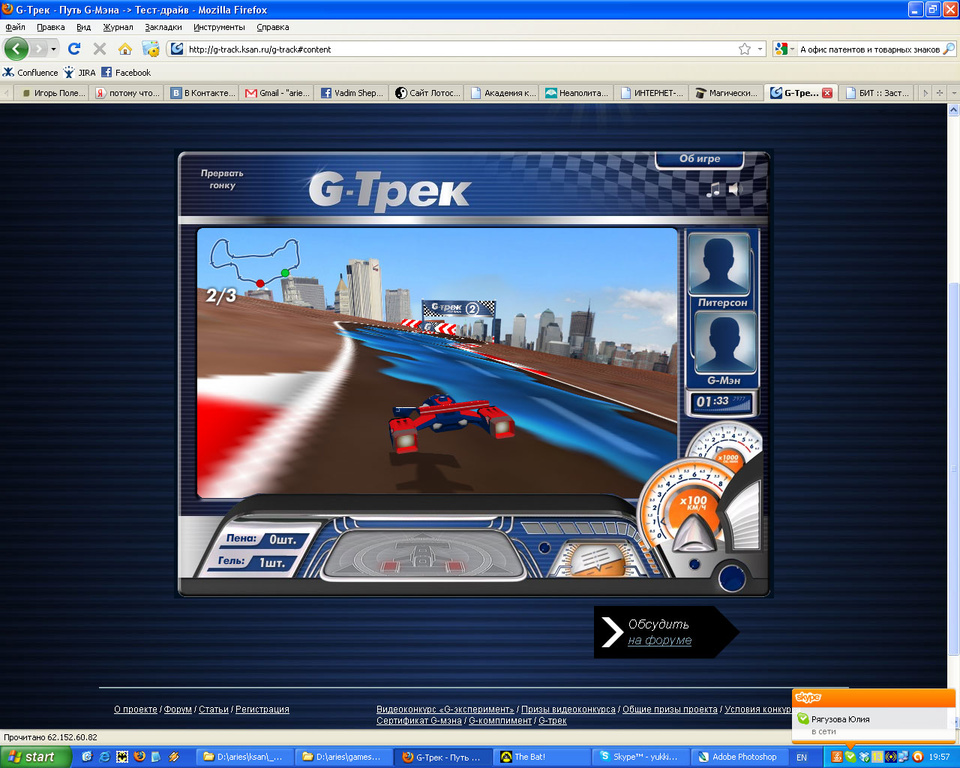
Task: Select the Firefox bookmark star in address bar
Action: point(747,48)
